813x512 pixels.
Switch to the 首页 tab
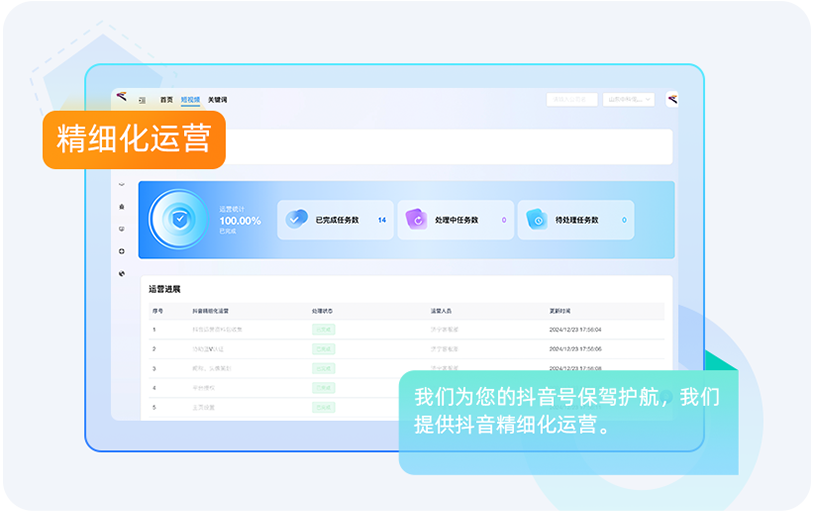[166, 100]
